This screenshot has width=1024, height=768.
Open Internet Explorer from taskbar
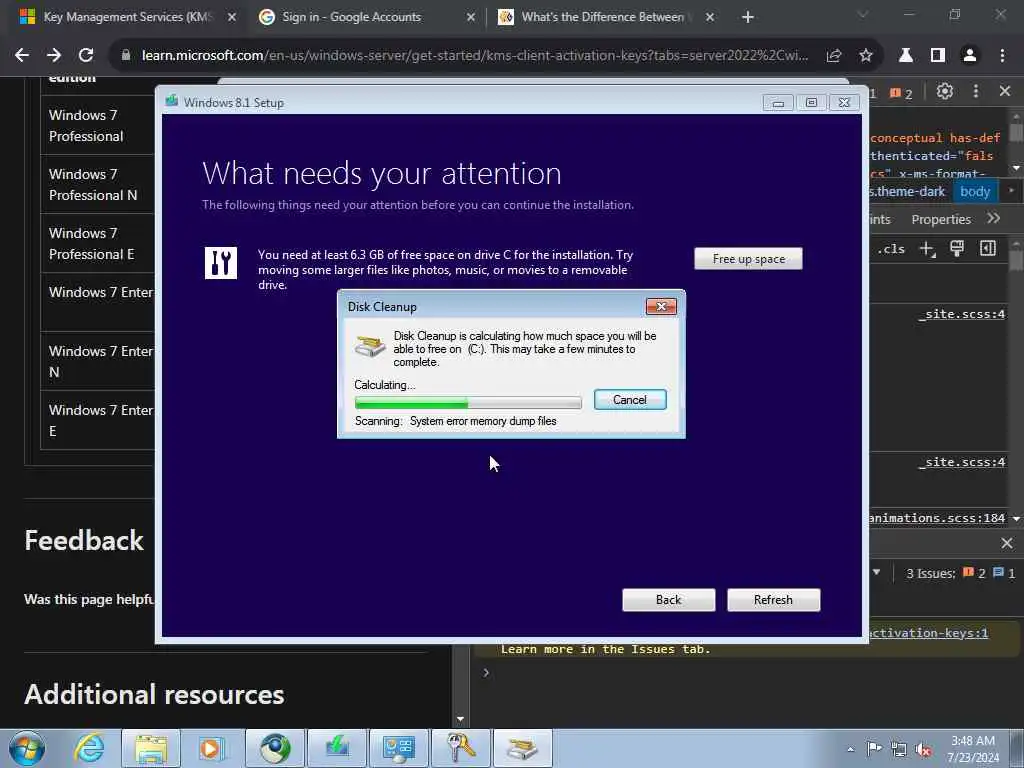tap(89, 748)
